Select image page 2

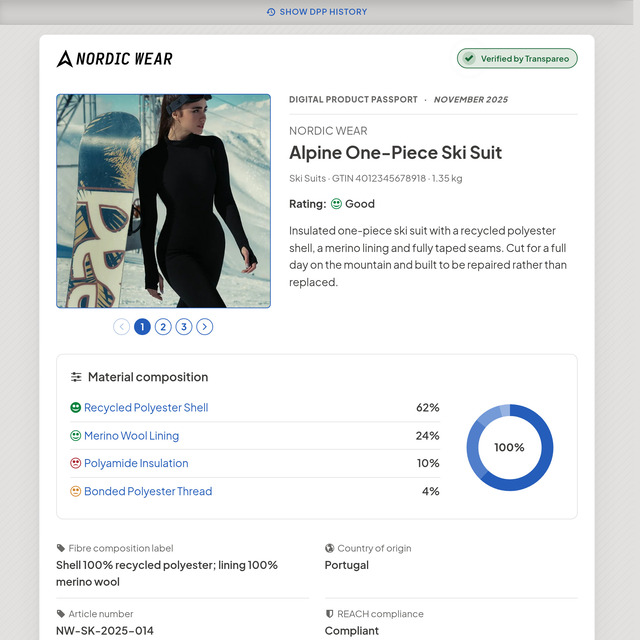(163, 327)
